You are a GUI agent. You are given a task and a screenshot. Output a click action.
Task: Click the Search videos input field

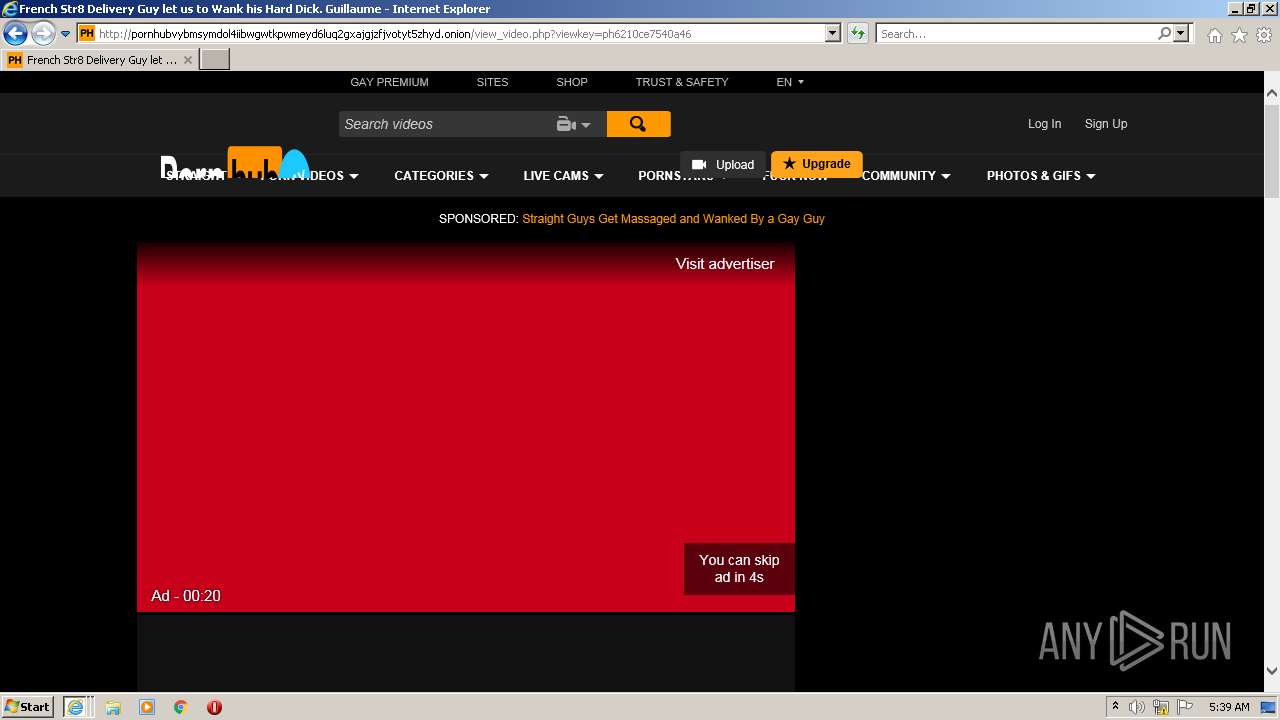tap(445, 124)
